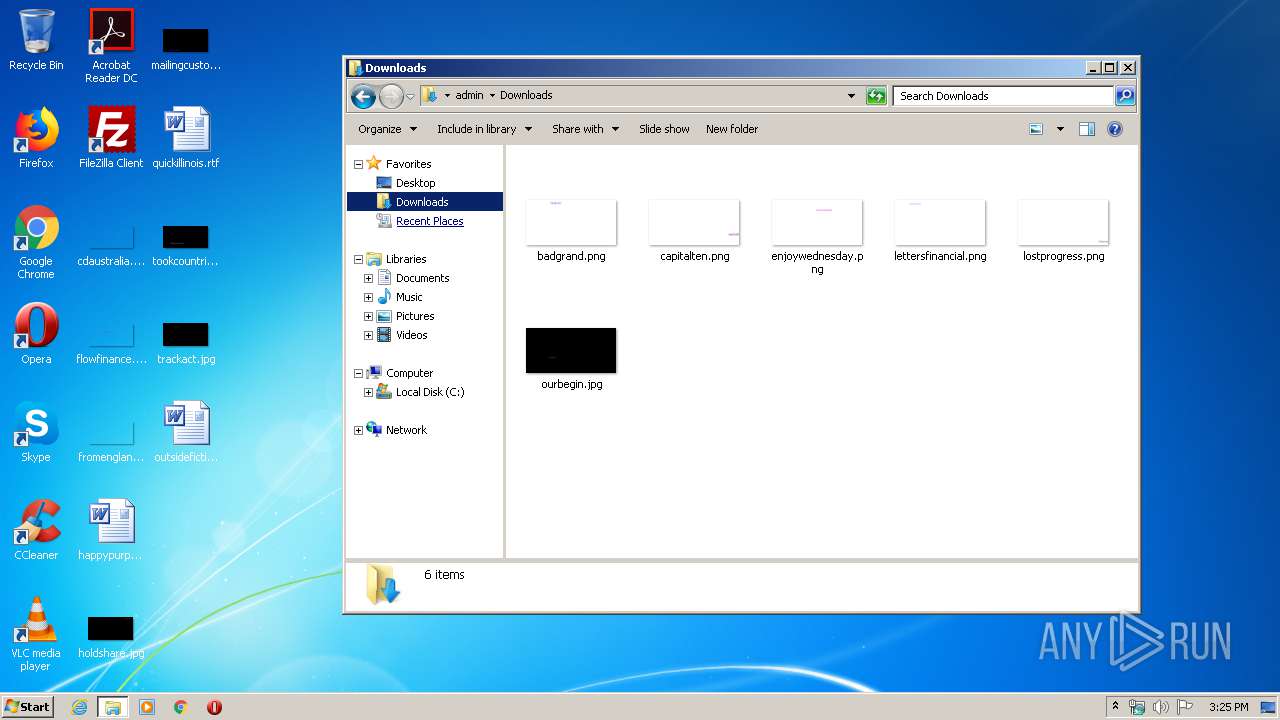Select Skype desktop icon
This screenshot has width=1280, height=720.
click(36, 432)
